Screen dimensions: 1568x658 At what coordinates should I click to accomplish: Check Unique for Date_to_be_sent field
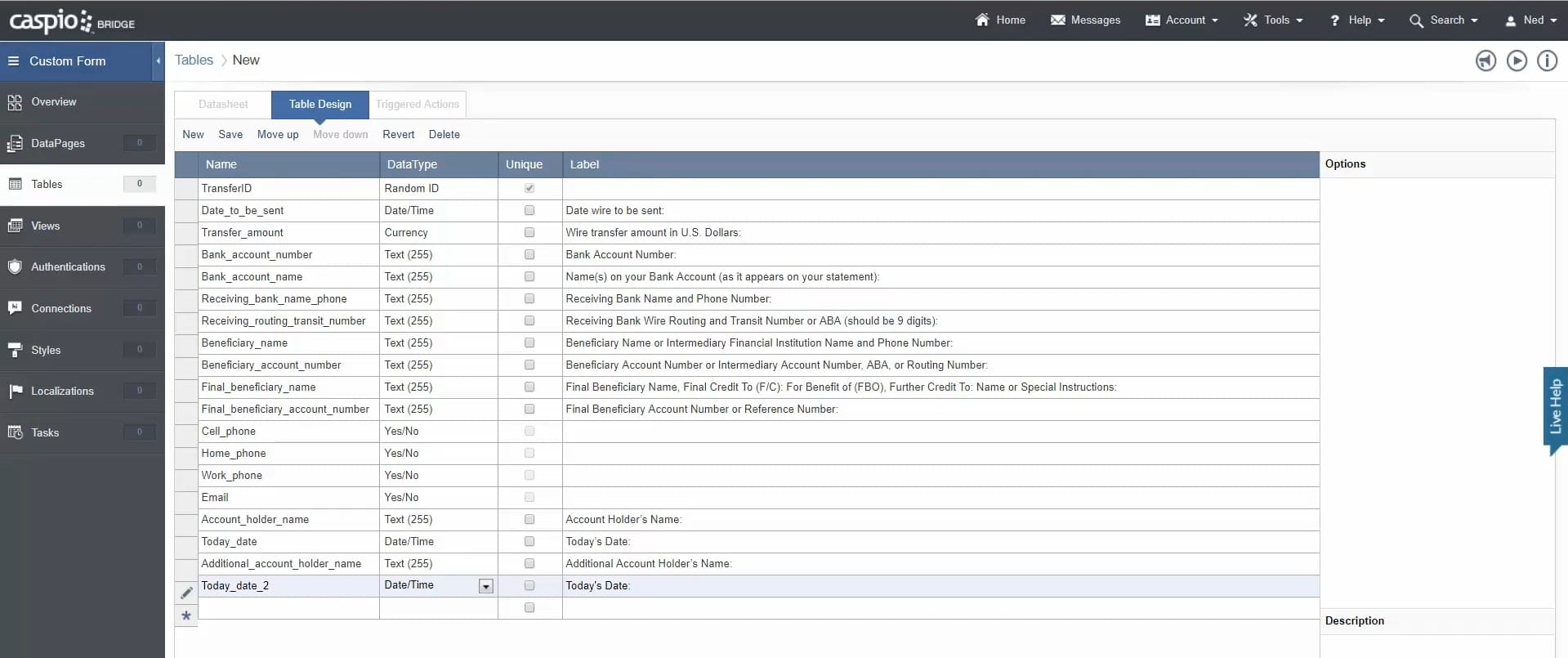pyautogui.click(x=529, y=211)
